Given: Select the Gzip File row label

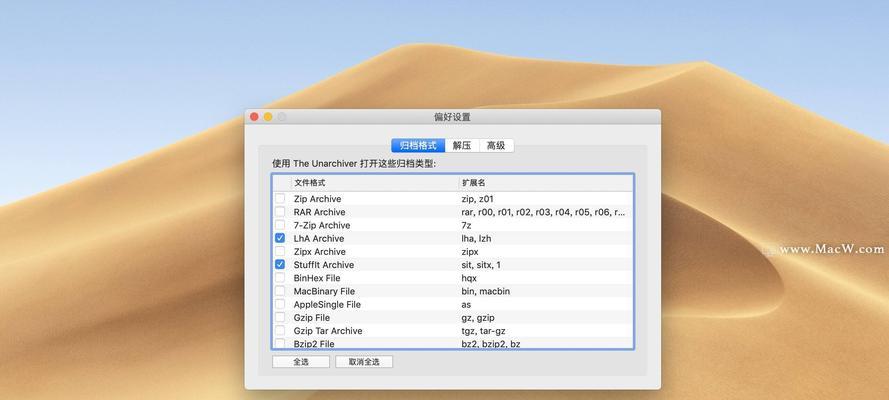Looking at the screenshot, I should (311, 318).
